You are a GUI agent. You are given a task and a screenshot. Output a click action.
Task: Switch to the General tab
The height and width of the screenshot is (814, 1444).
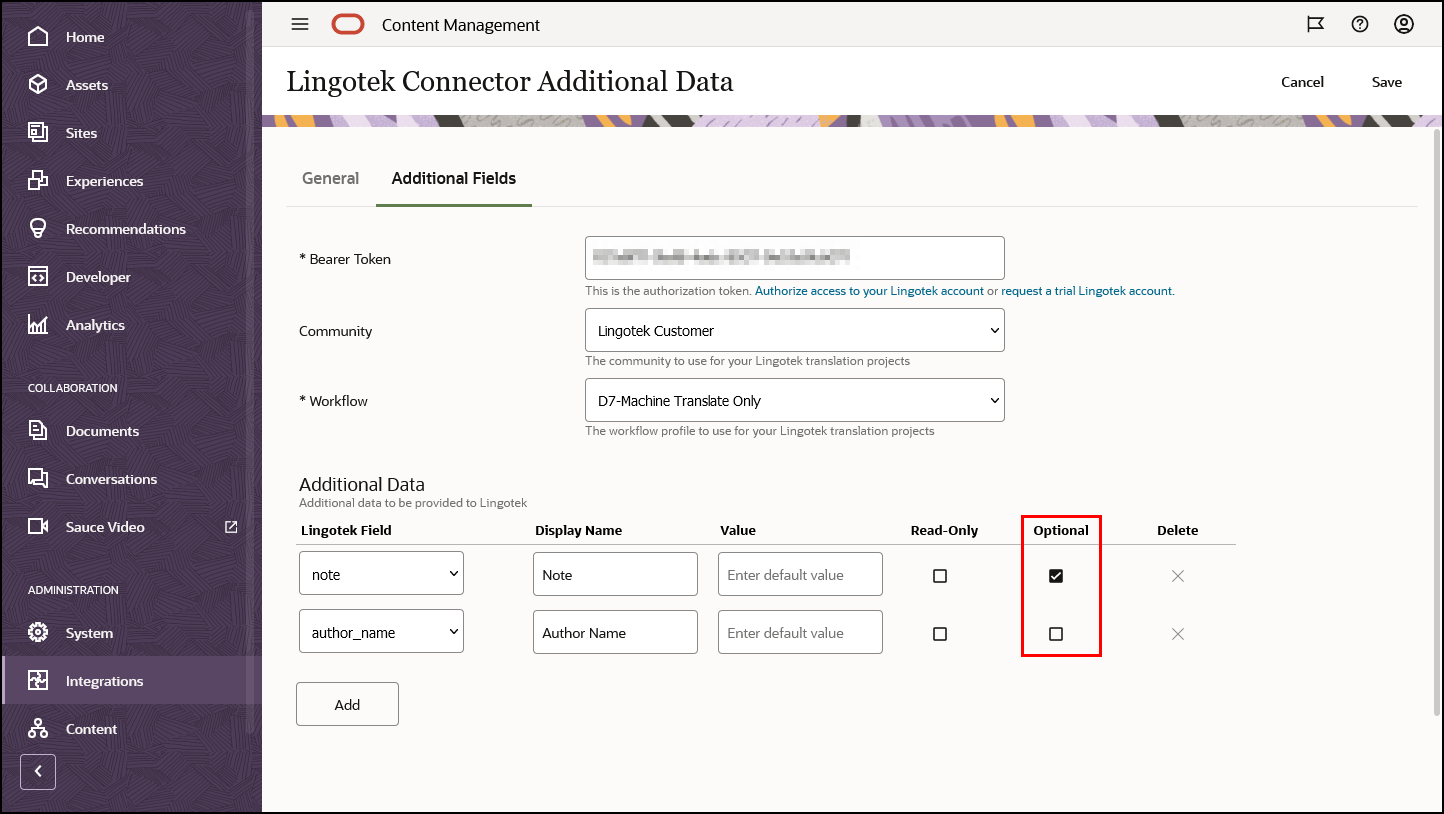[x=330, y=178]
